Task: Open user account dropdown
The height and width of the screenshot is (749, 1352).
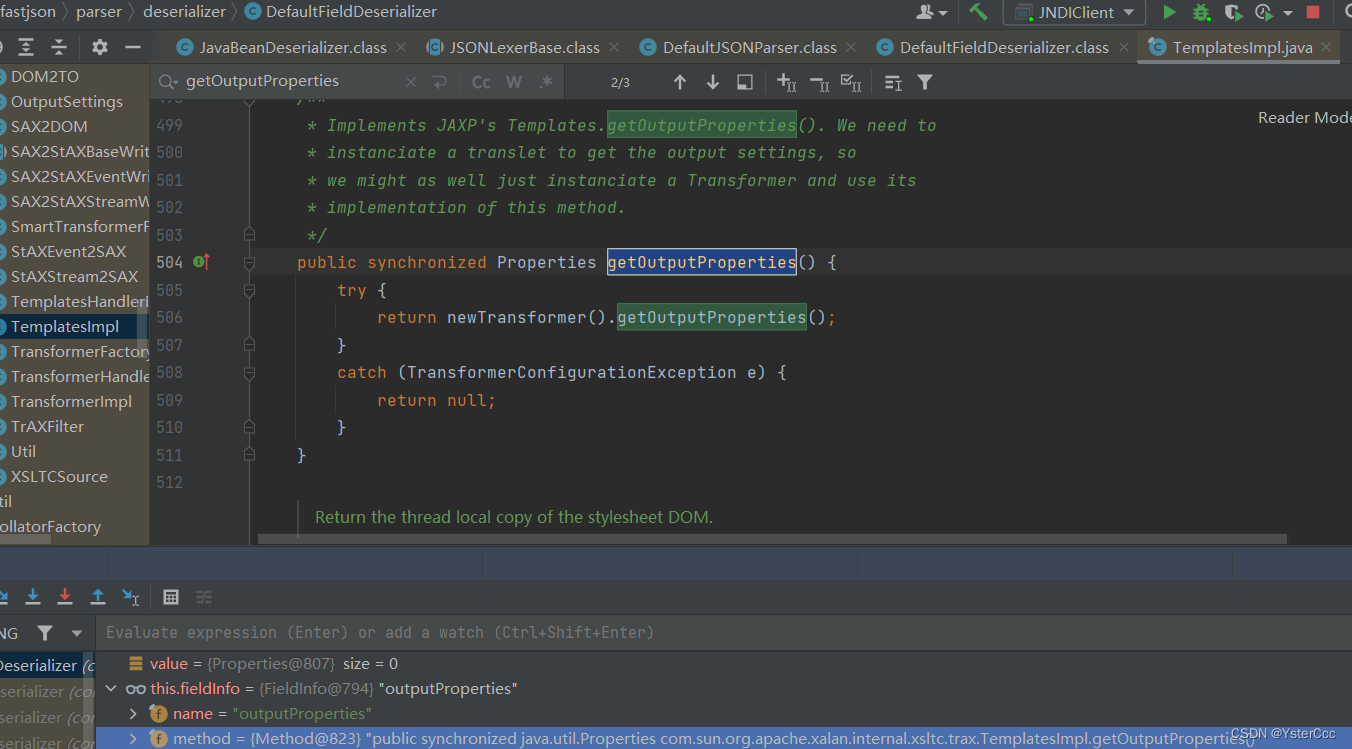Action: point(932,13)
